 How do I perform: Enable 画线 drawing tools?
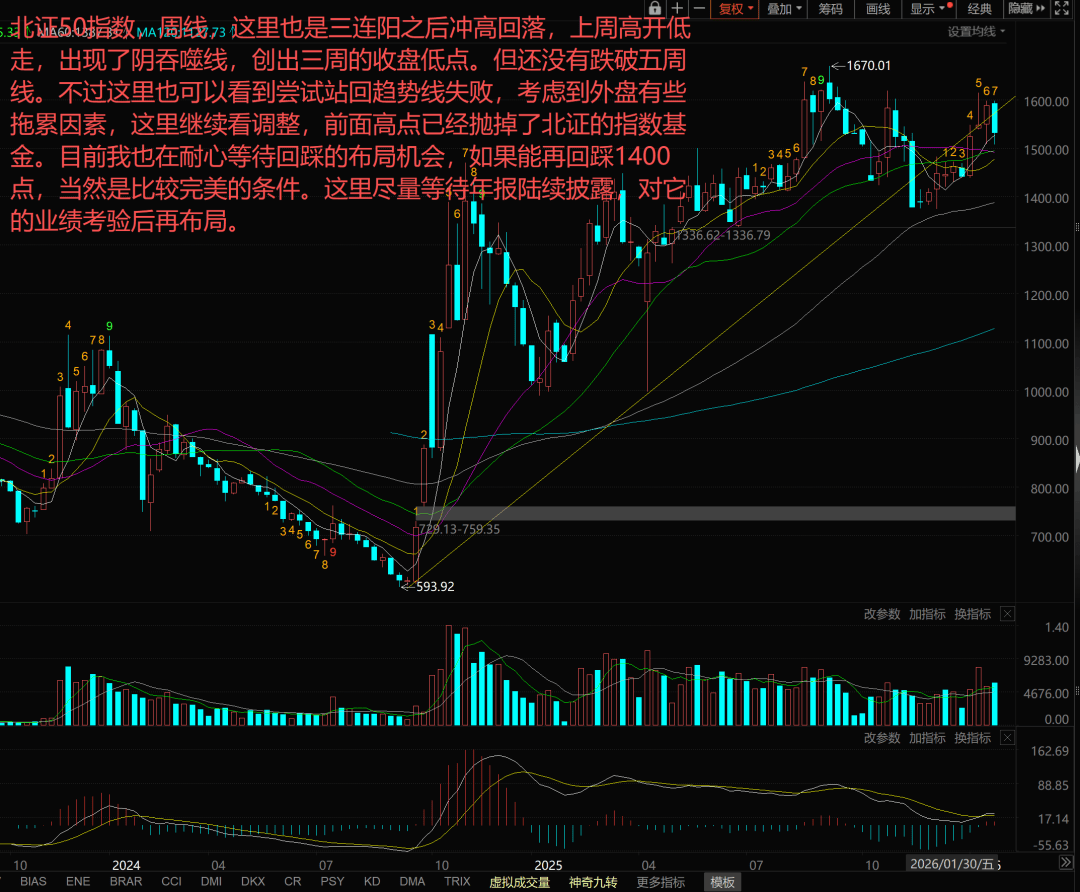click(x=877, y=9)
